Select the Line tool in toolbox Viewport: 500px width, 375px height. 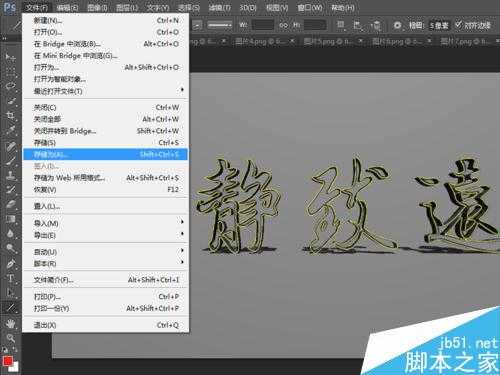pos(10,307)
